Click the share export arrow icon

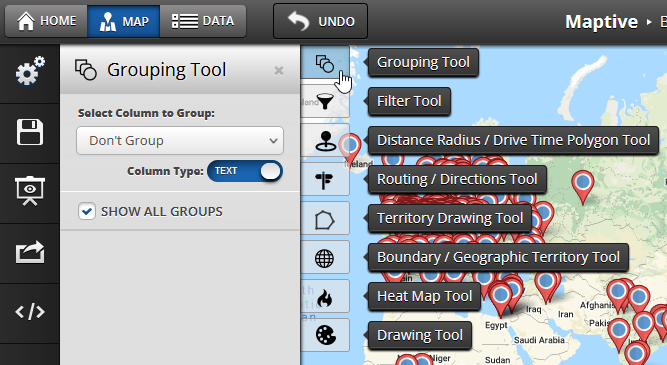30,252
